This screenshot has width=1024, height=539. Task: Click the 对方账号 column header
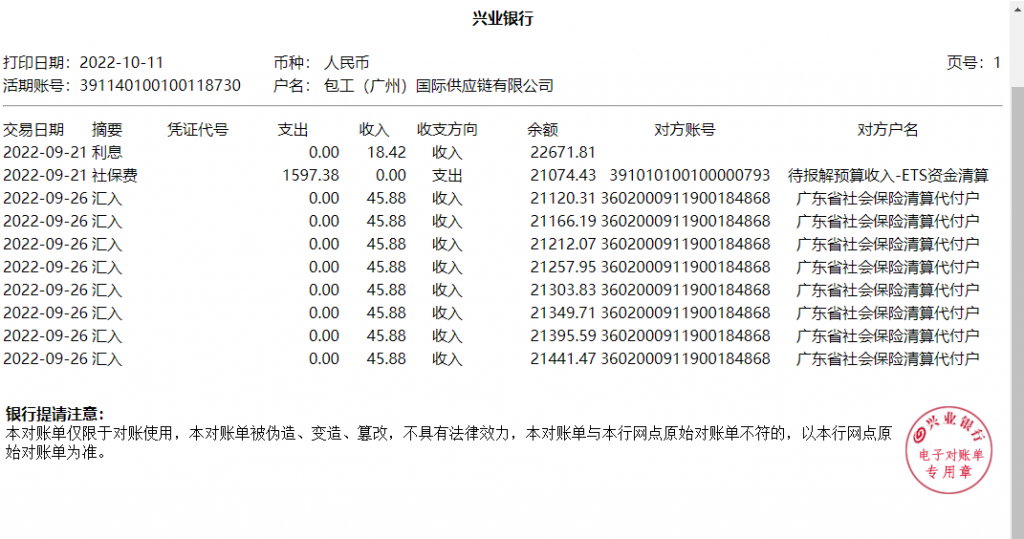point(685,130)
